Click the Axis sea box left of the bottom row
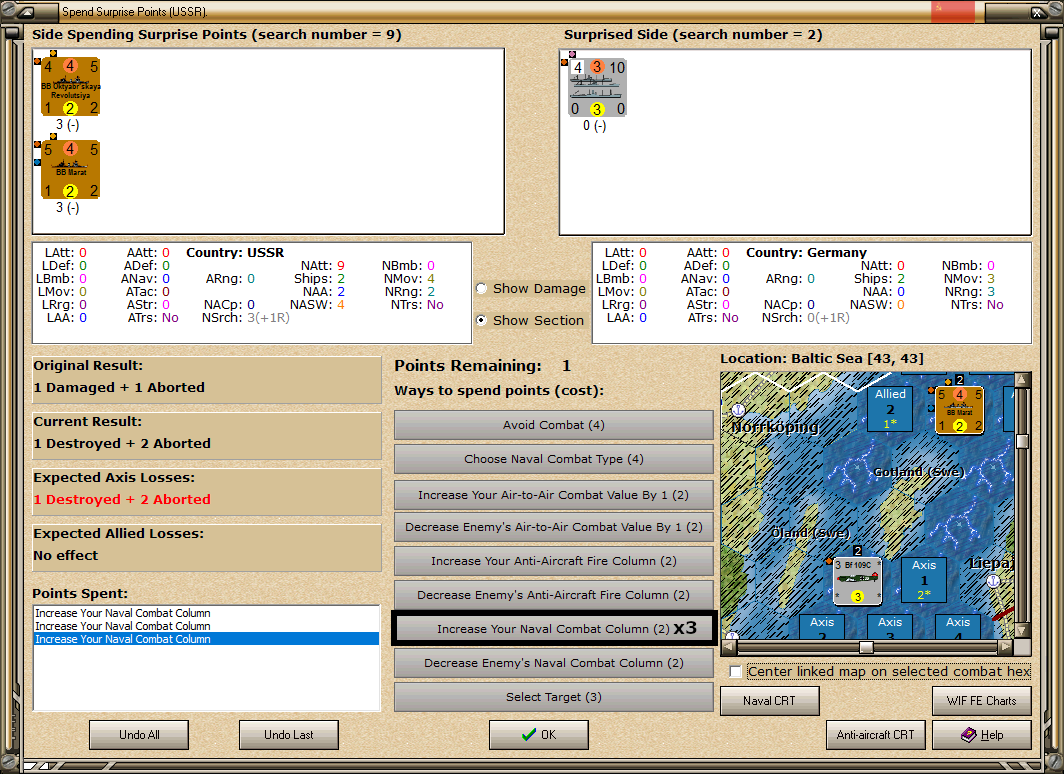This screenshot has width=1064, height=774. [822, 626]
